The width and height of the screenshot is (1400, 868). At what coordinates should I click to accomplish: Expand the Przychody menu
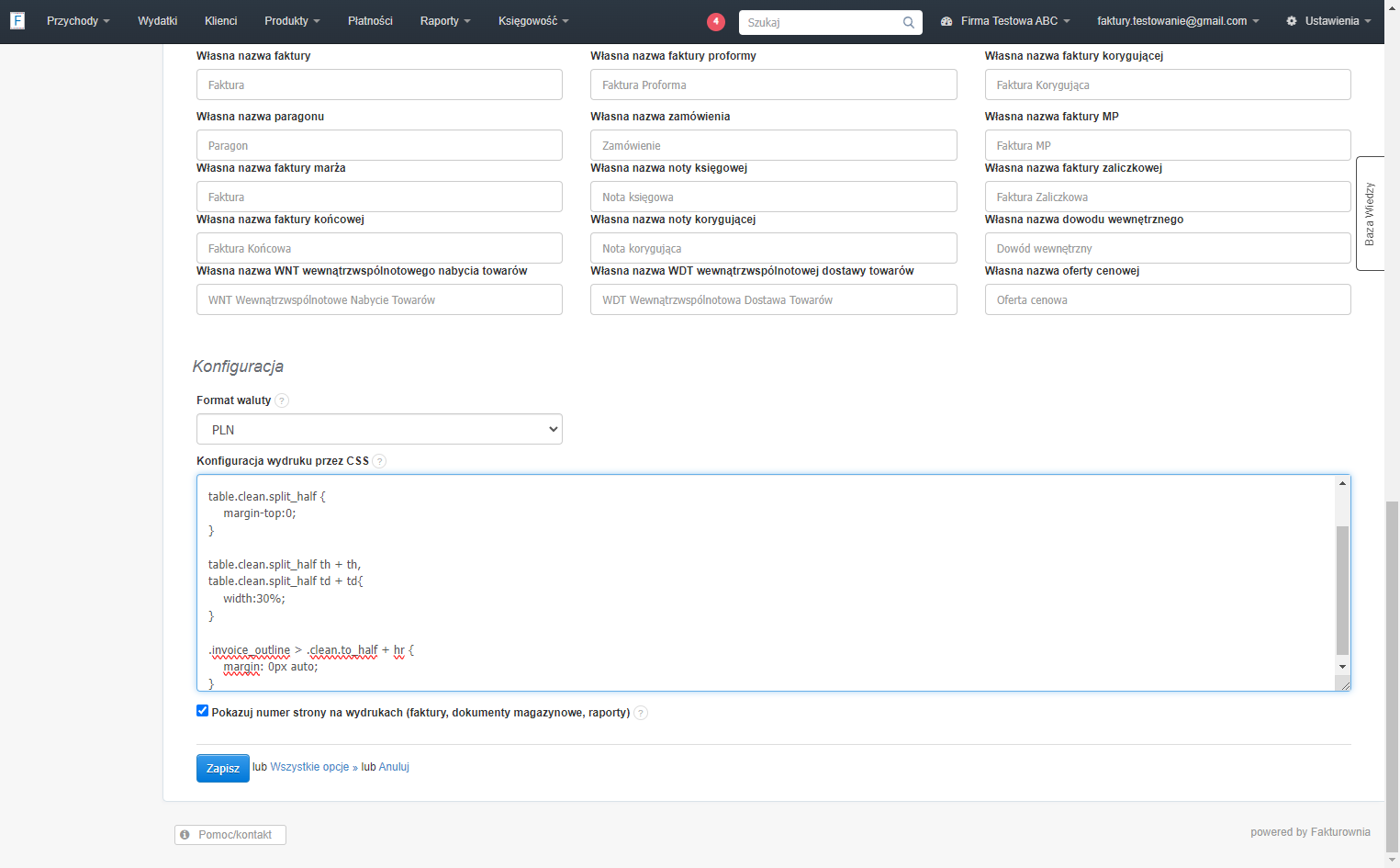click(78, 21)
